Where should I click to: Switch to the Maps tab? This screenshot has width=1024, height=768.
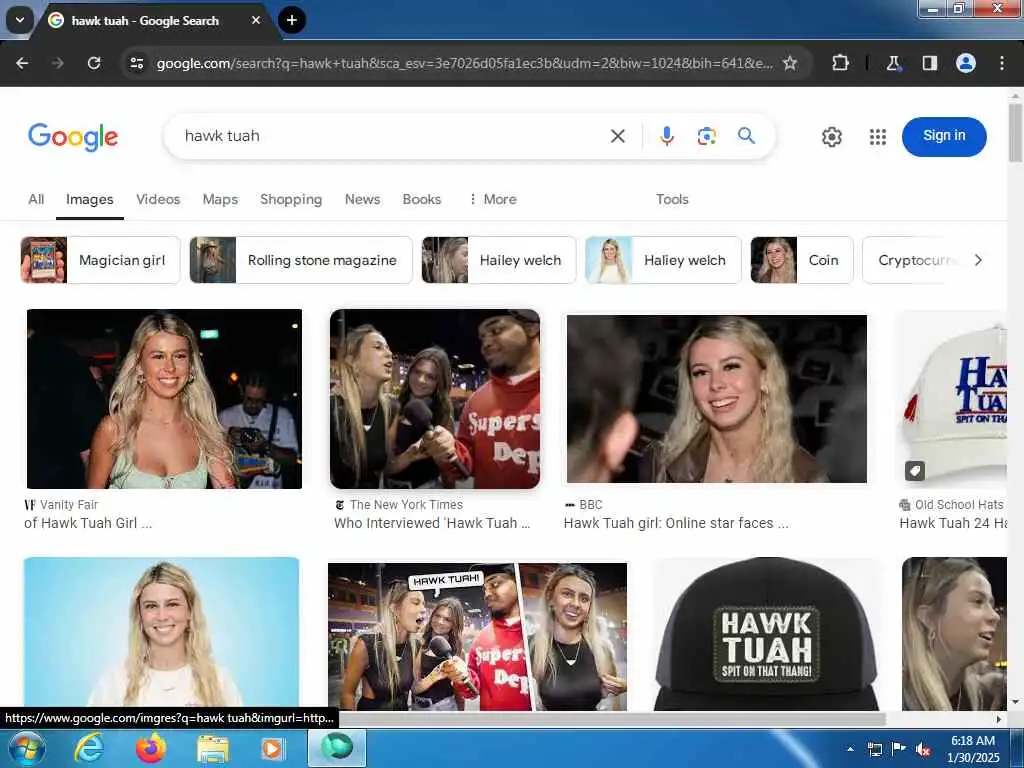click(x=220, y=199)
